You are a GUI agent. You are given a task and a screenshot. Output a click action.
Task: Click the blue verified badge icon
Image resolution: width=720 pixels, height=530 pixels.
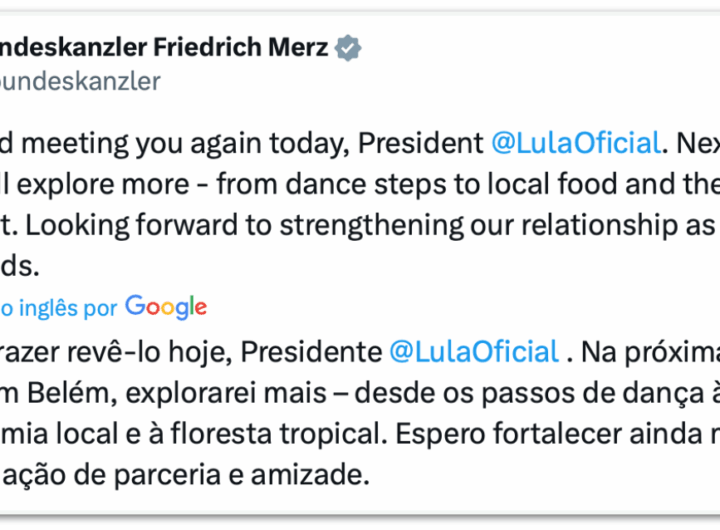tap(348, 48)
